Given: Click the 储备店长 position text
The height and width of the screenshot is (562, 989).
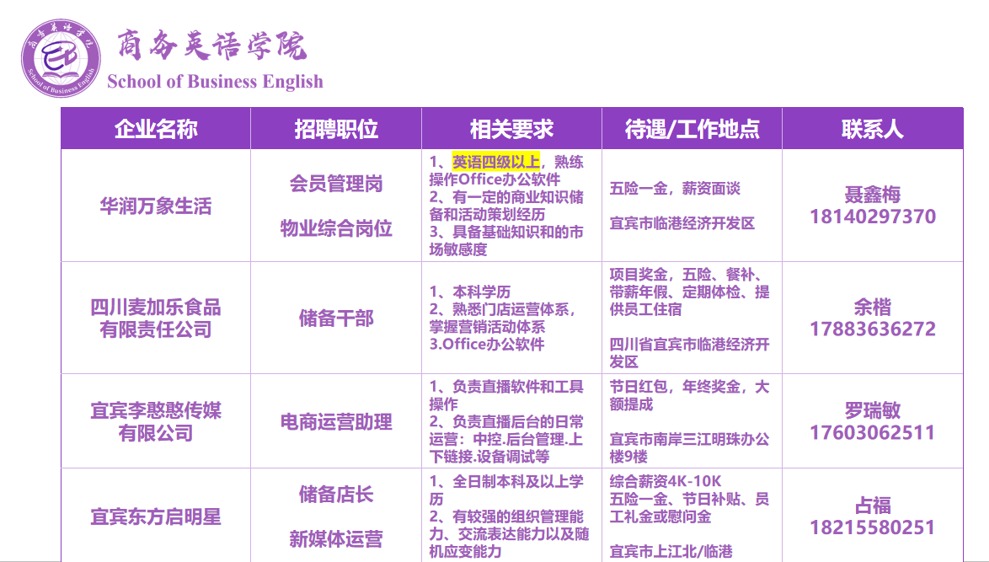Looking at the screenshot, I should [x=336, y=494].
